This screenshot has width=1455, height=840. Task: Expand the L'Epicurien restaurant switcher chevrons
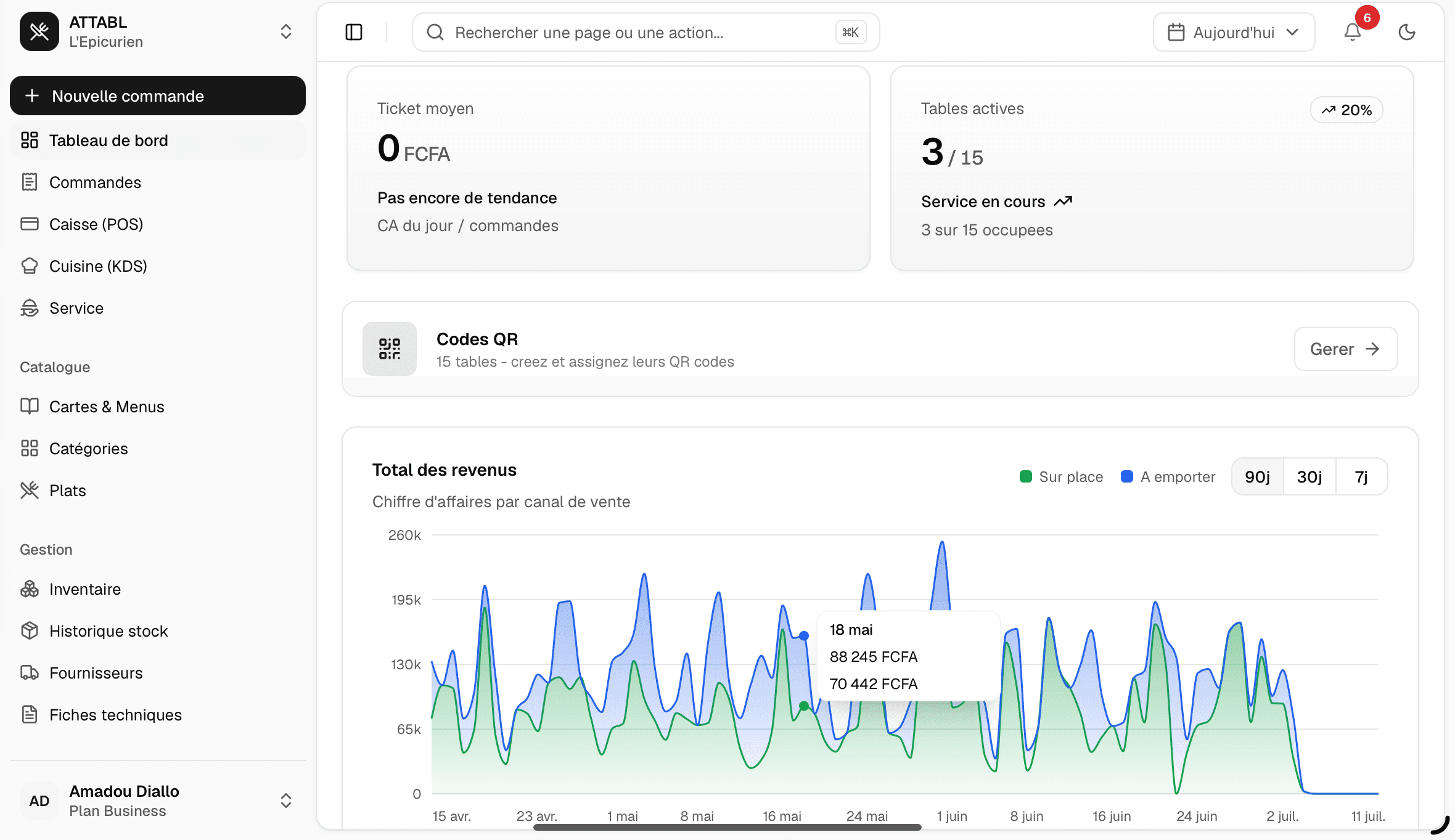click(x=286, y=31)
